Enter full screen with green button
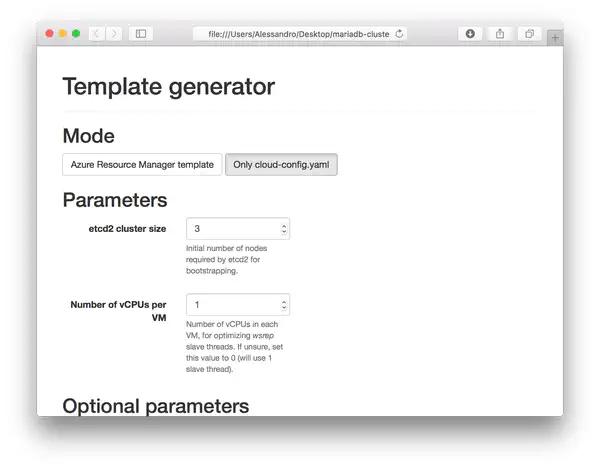 (76, 33)
